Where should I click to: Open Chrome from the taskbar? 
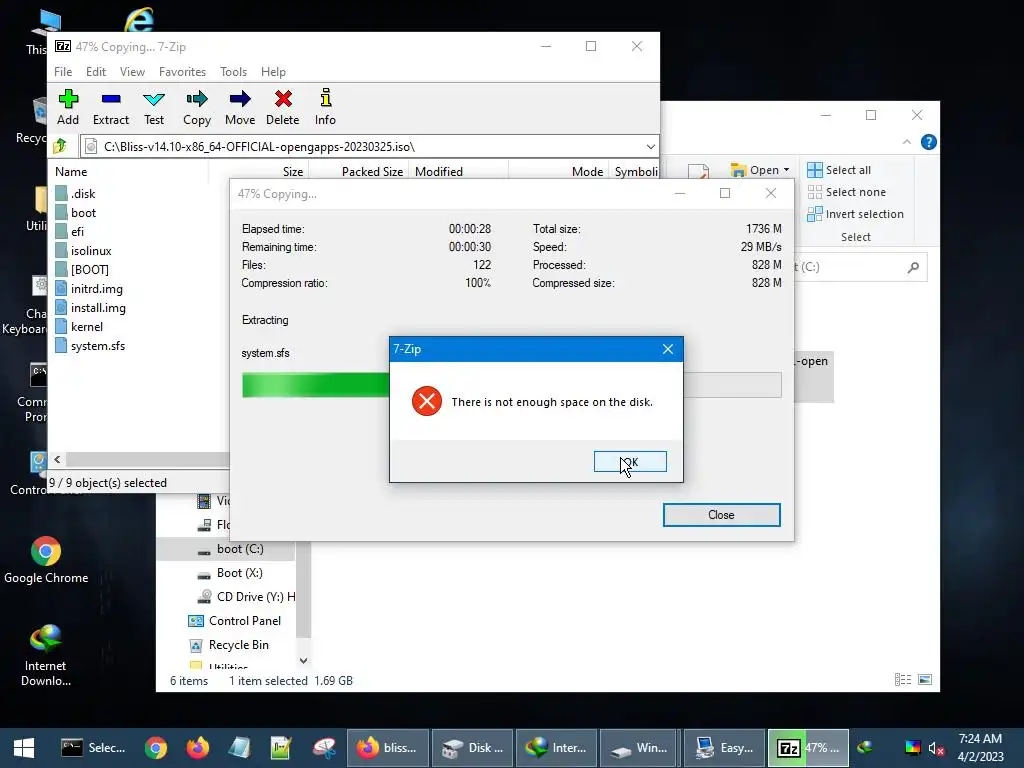click(155, 748)
